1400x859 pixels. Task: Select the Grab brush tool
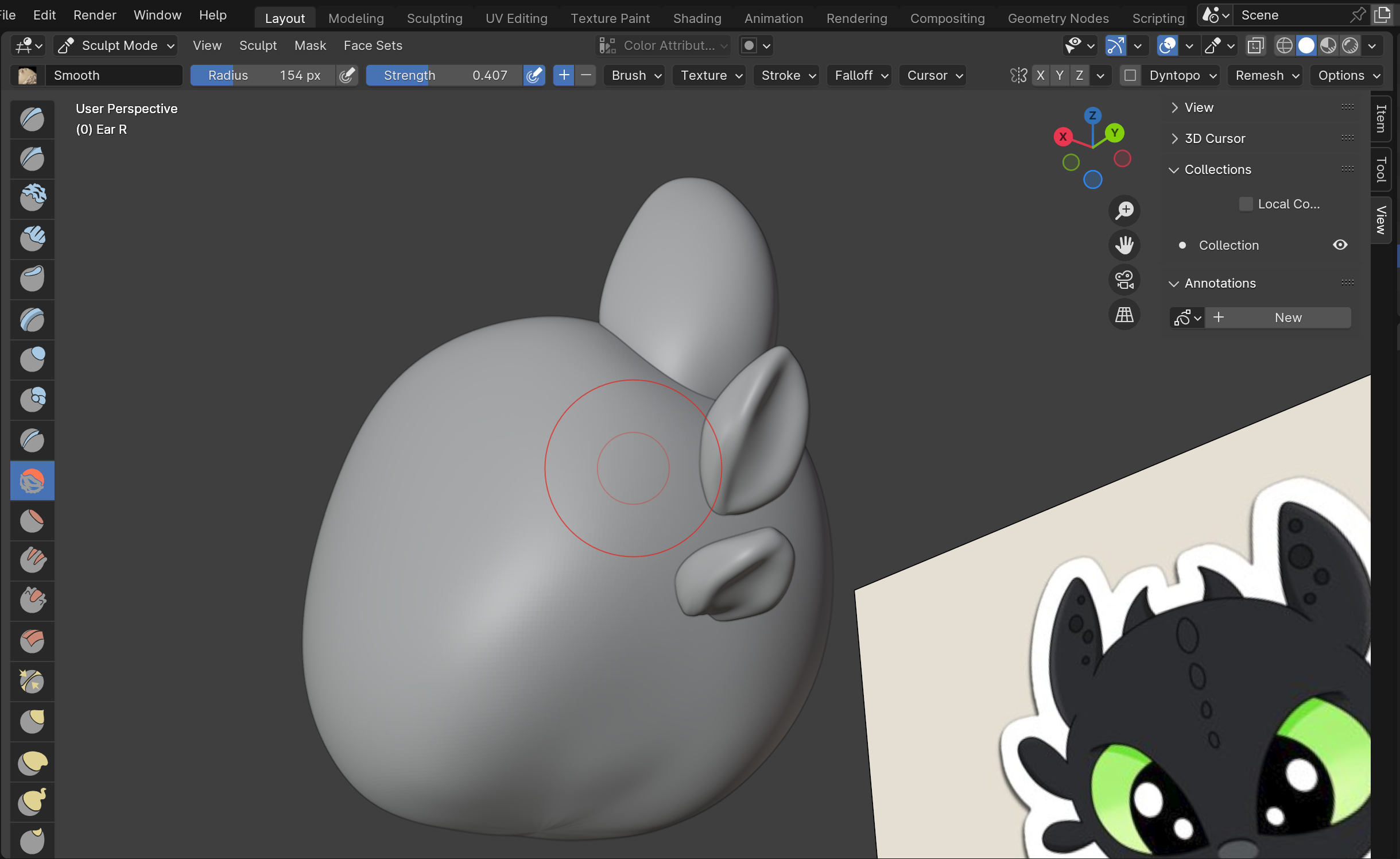coord(32,722)
